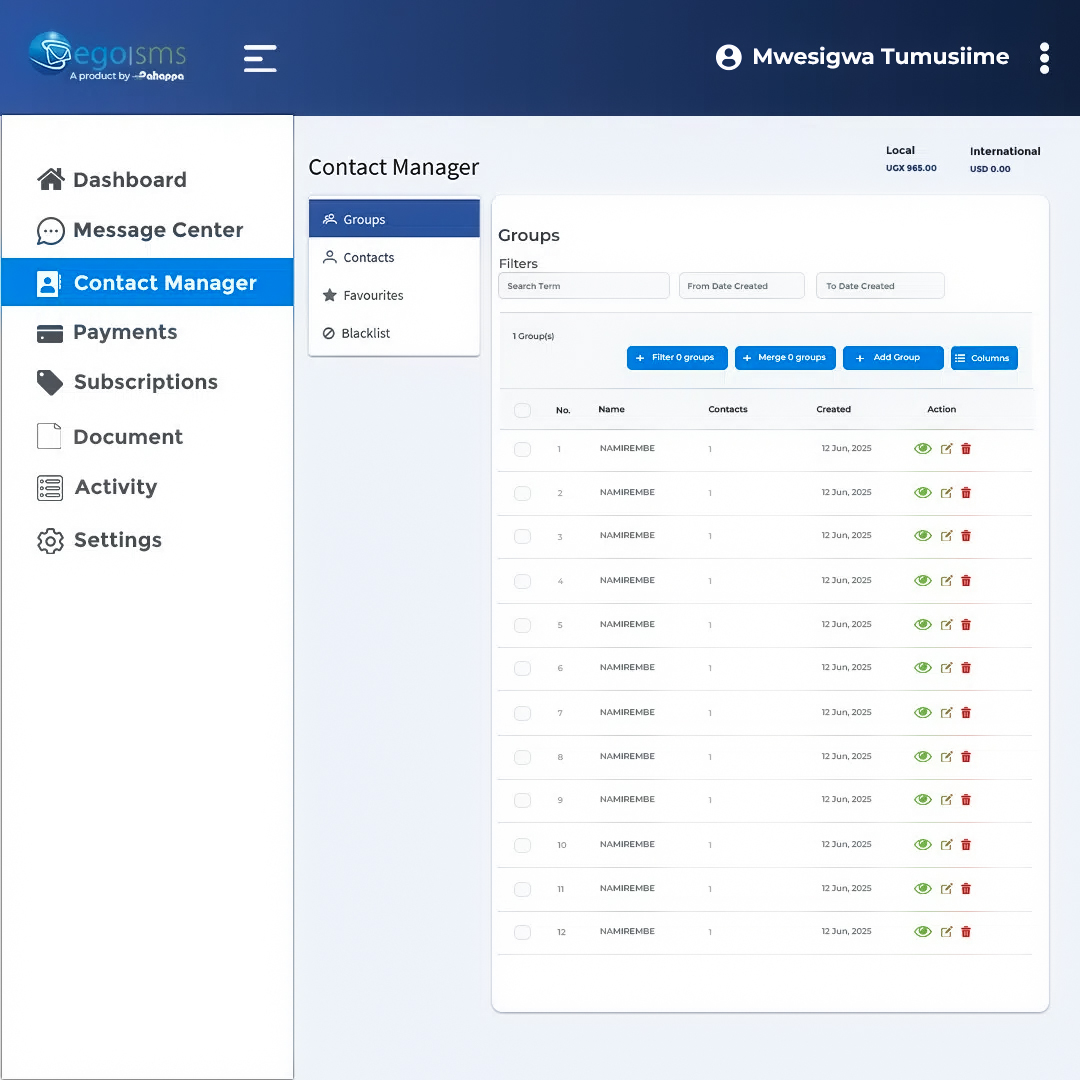Image resolution: width=1080 pixels, height=1080 pixels.
Task: Click the Search Term input field
Action: click(583, 286)
